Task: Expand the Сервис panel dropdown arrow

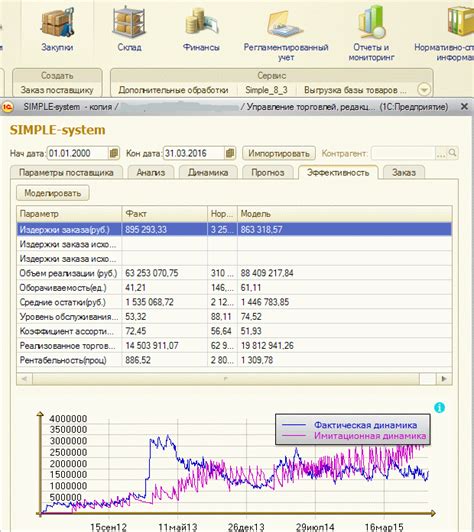Action: 424,90
